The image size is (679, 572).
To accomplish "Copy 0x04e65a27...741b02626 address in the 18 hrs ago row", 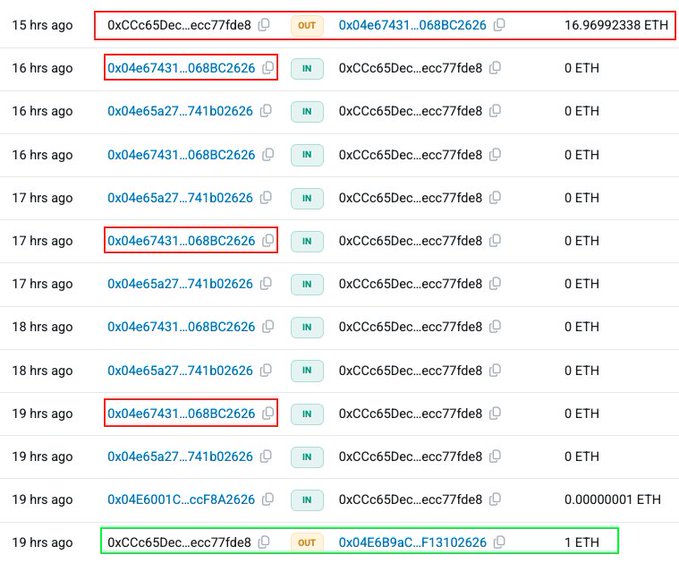I will (x=266, y=370).
